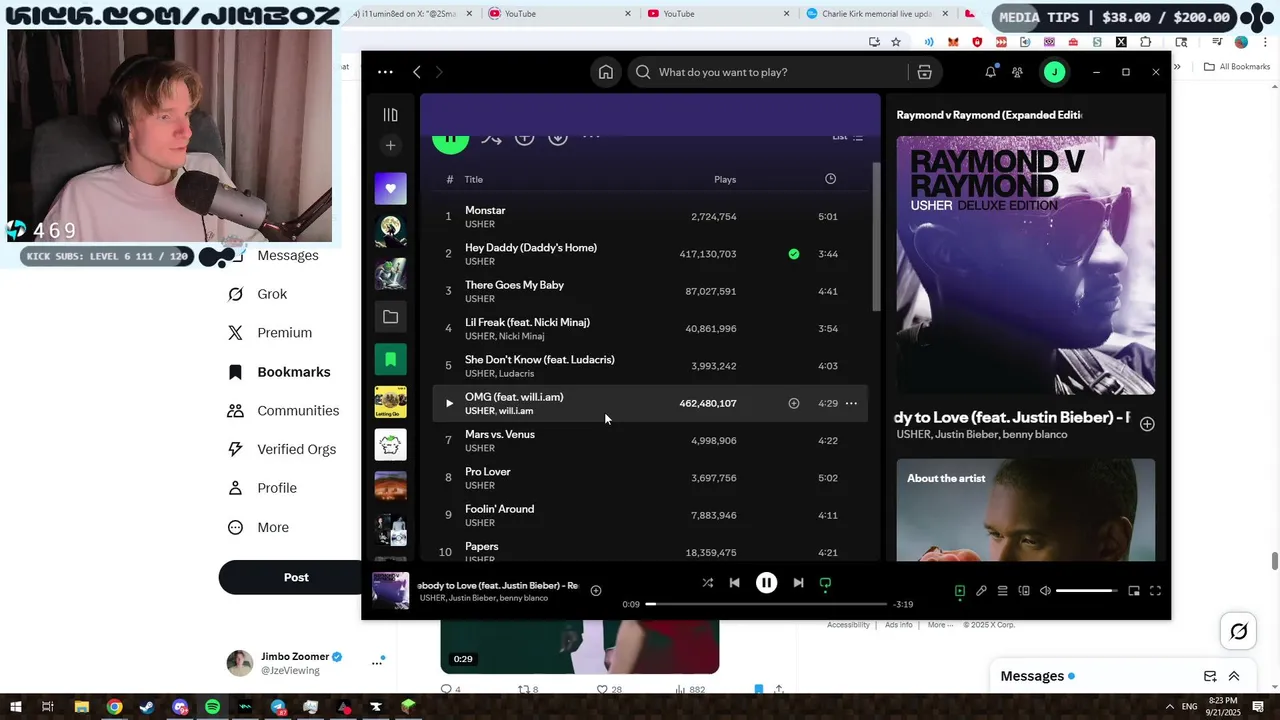Select track Papers
Viewport: 1280px width, 720px height.
click(650, 550)
